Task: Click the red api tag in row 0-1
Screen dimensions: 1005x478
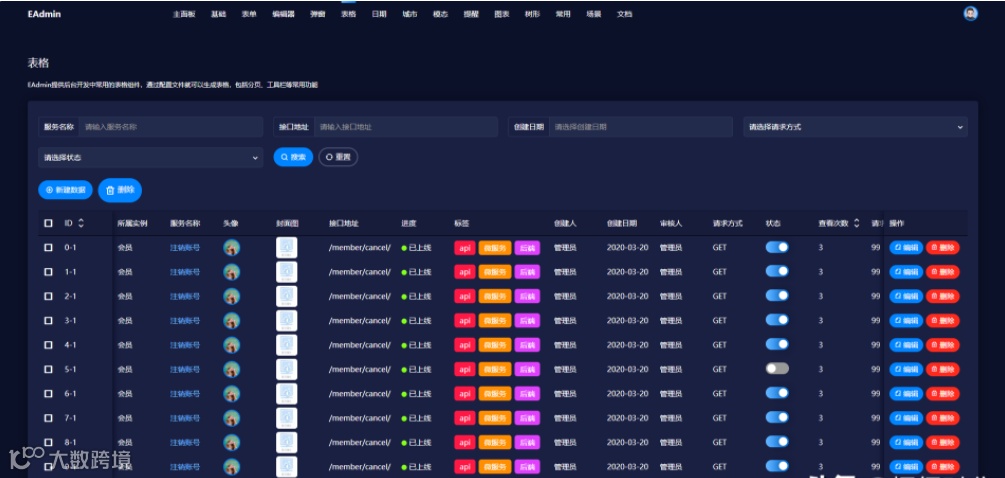Action: point(465,247)
